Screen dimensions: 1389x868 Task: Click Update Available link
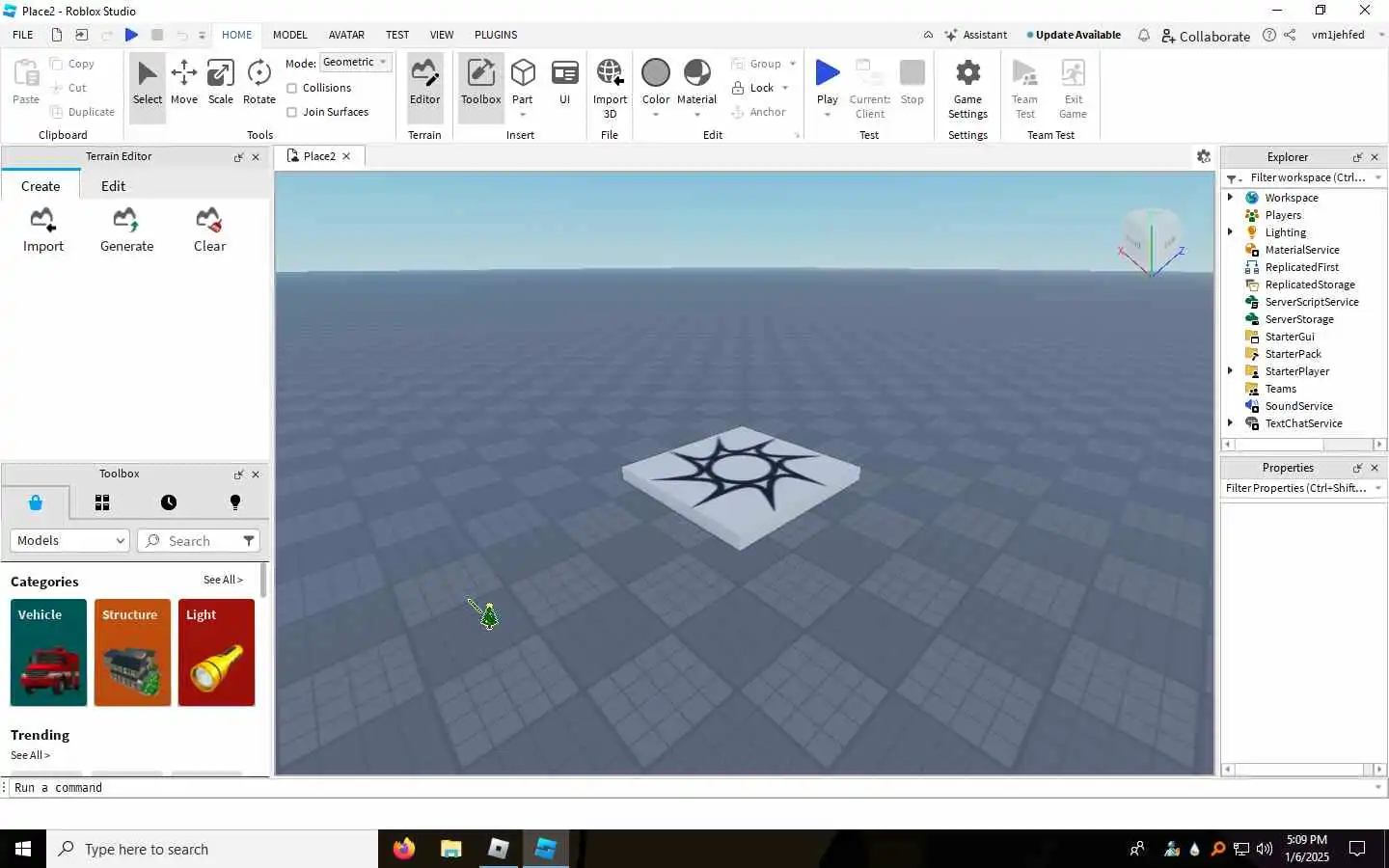(x=1074, y=35)
